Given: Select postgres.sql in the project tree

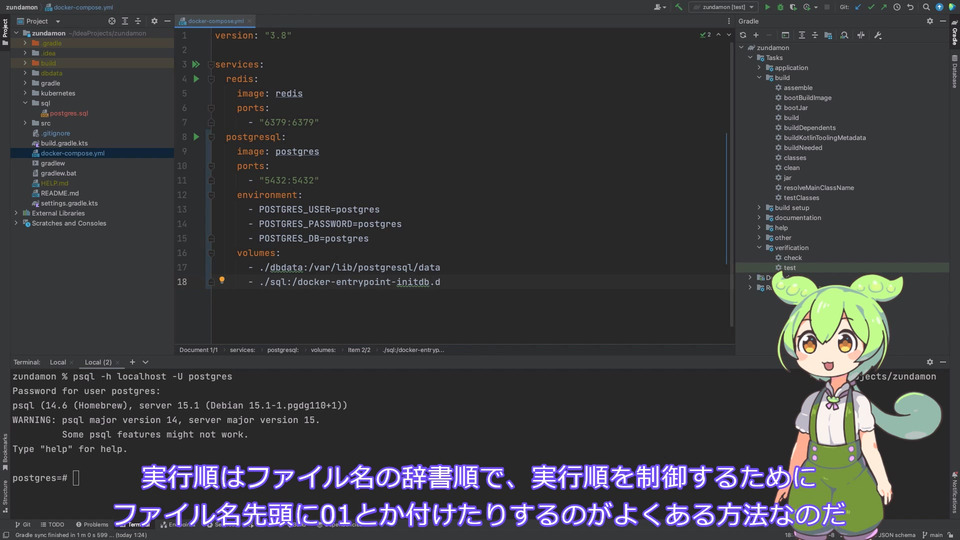Looking at the screenshot, I should (x=69, y=113).
